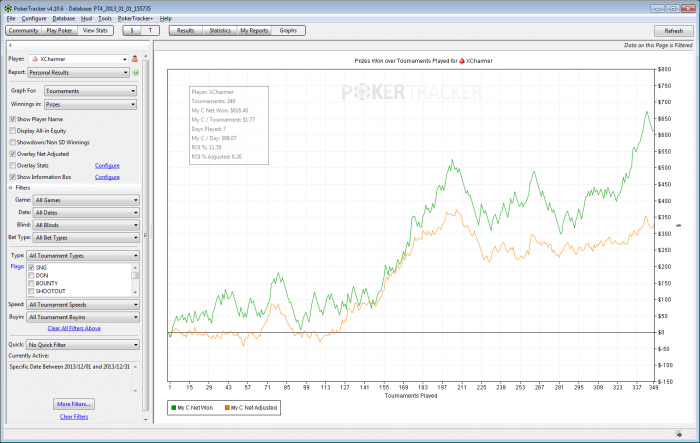
Task: Click the green icon next to Report dropdown
Action: pos(135,73)
